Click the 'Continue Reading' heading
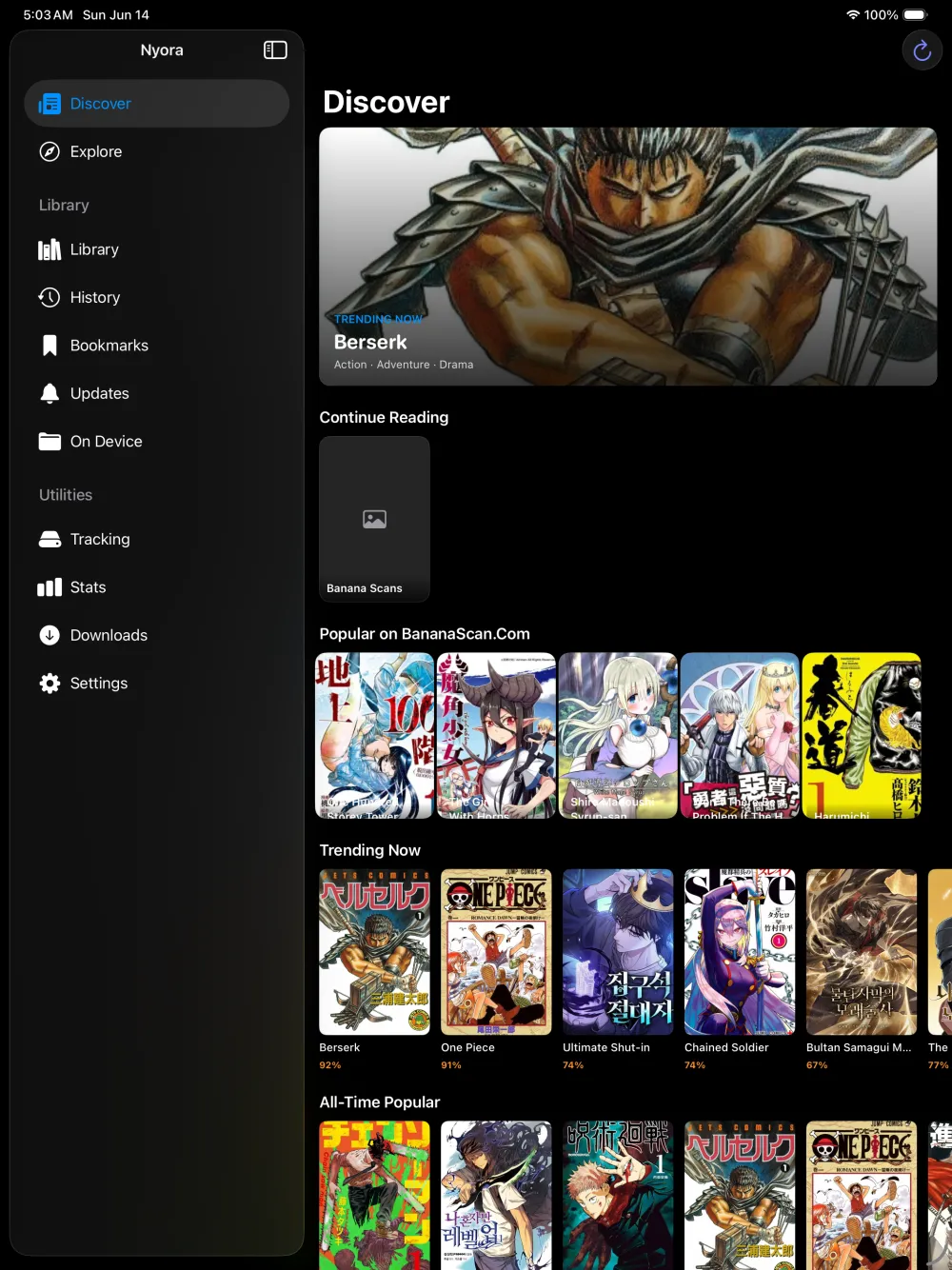This screenshot has width=952, height=1270. 384,417
